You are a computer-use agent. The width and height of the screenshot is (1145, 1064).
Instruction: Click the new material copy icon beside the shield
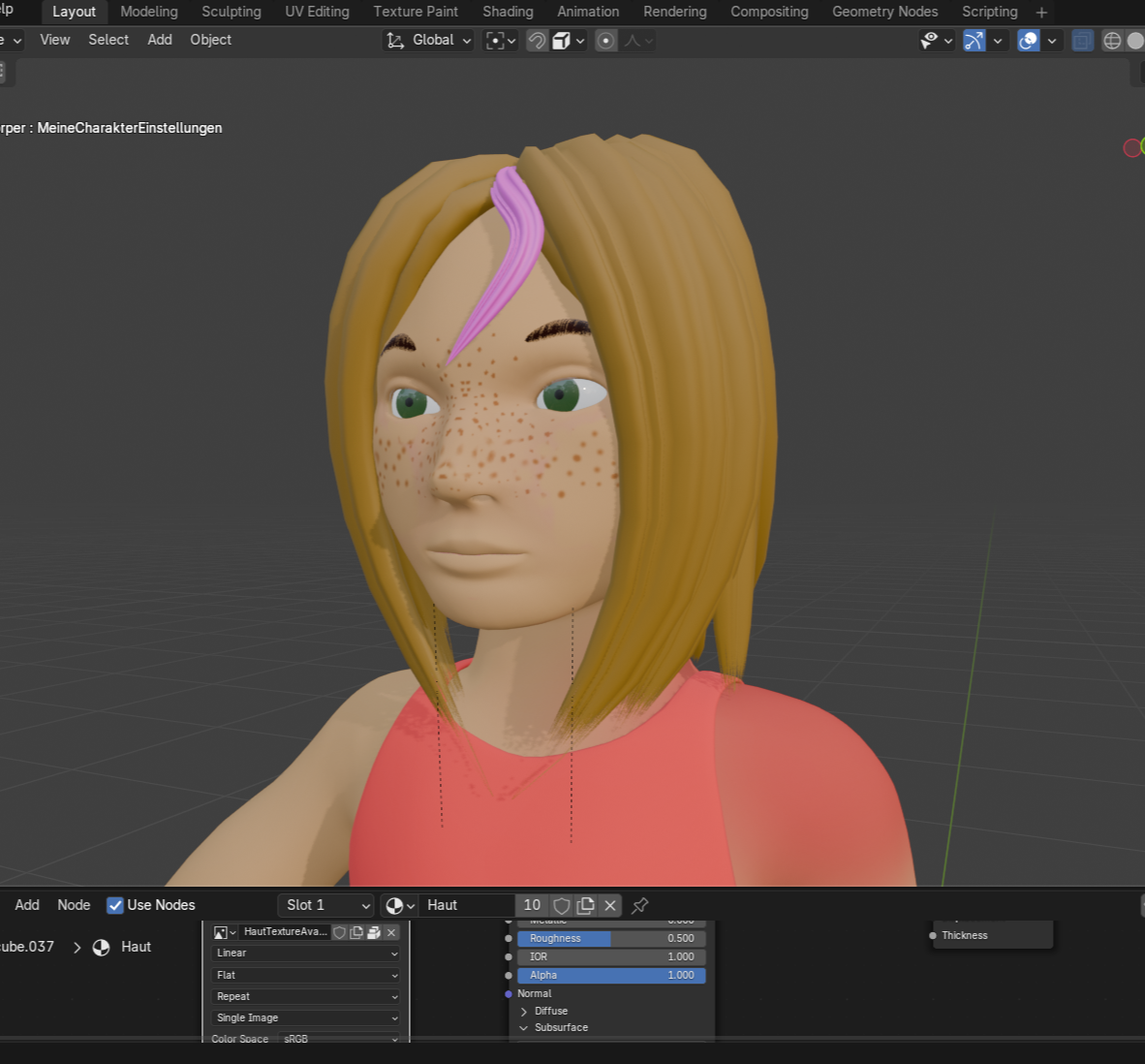[585, 905]
